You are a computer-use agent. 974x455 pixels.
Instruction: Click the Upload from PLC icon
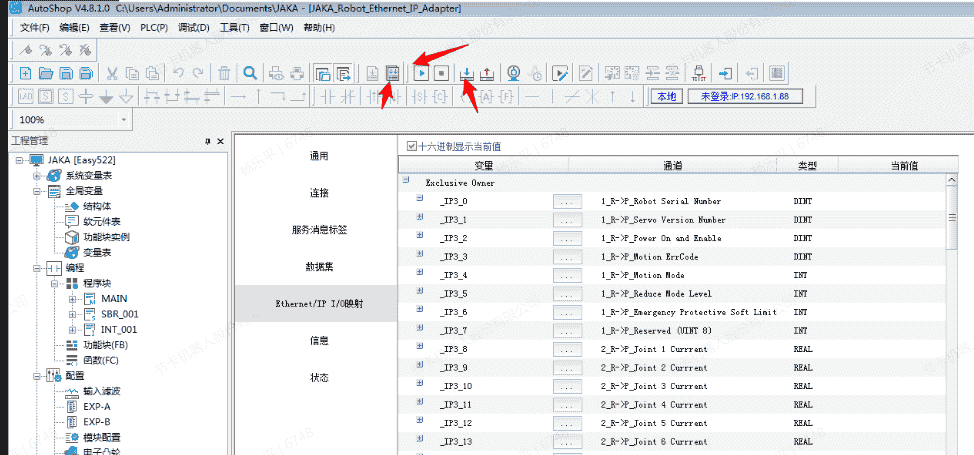coord(486,73)
